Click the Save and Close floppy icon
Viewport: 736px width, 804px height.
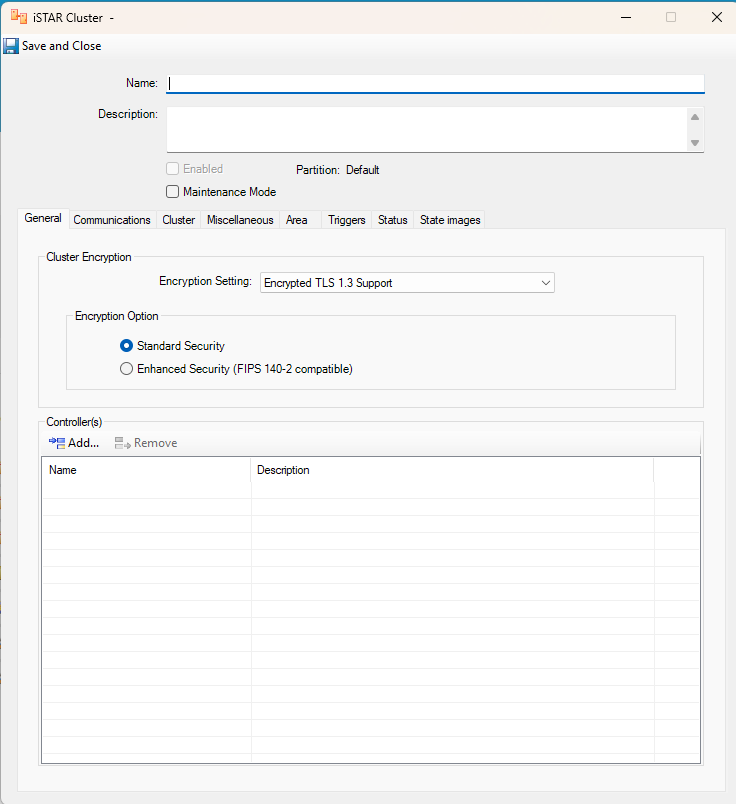click(x=11, y=46)
